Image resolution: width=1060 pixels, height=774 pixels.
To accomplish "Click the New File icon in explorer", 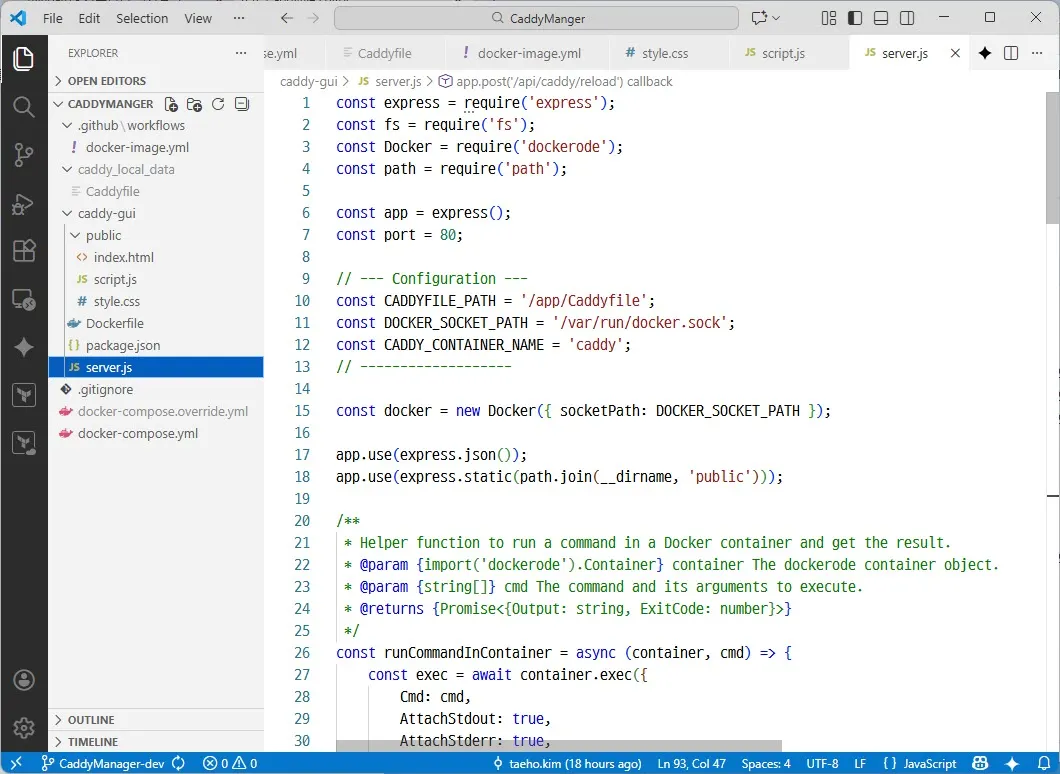I will [x=171, y=104].
